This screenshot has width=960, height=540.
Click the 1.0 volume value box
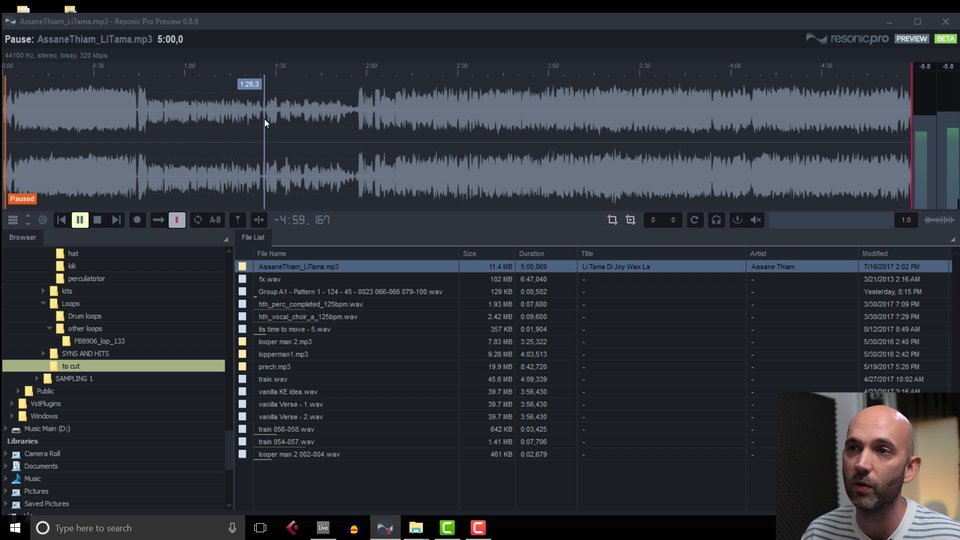click(x=906, y=220)
